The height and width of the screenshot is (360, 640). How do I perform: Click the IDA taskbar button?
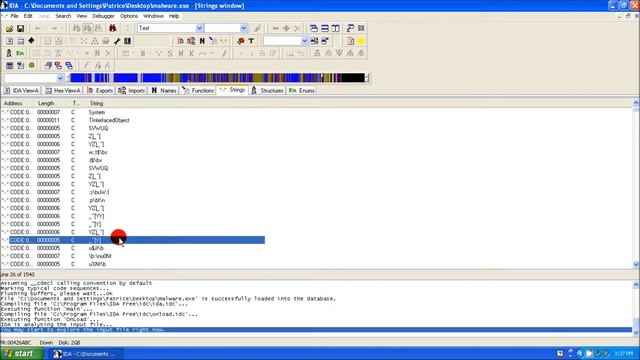[87, 354]
